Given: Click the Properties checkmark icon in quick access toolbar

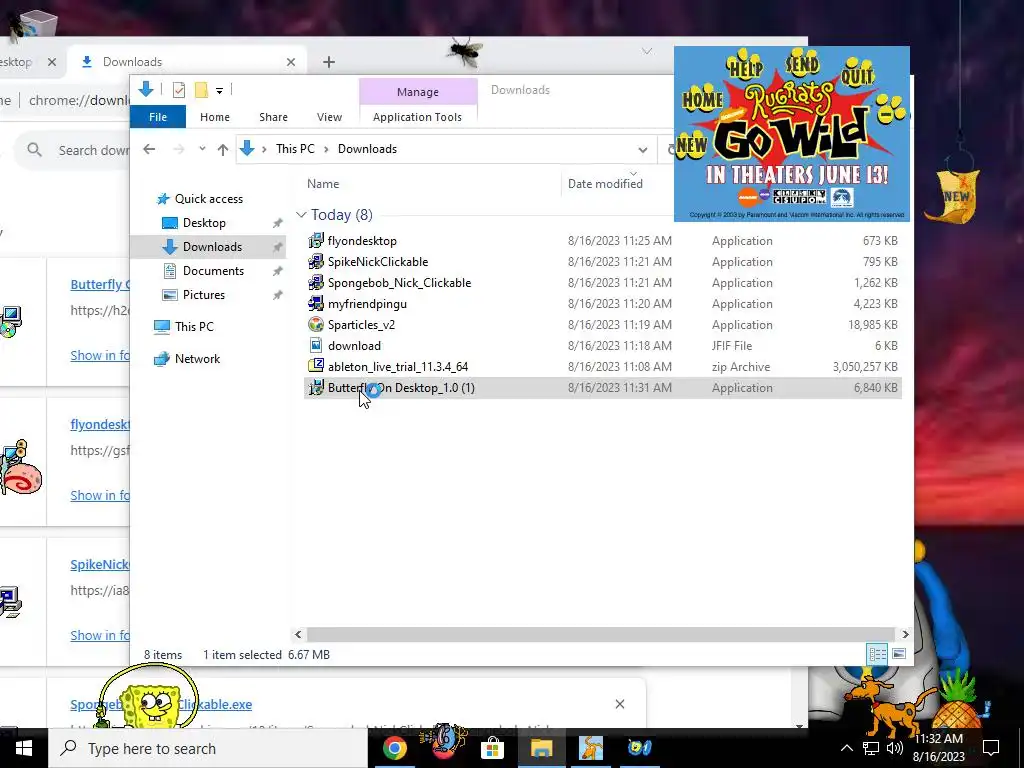Looking at the screenshot, I should [179, 90].
